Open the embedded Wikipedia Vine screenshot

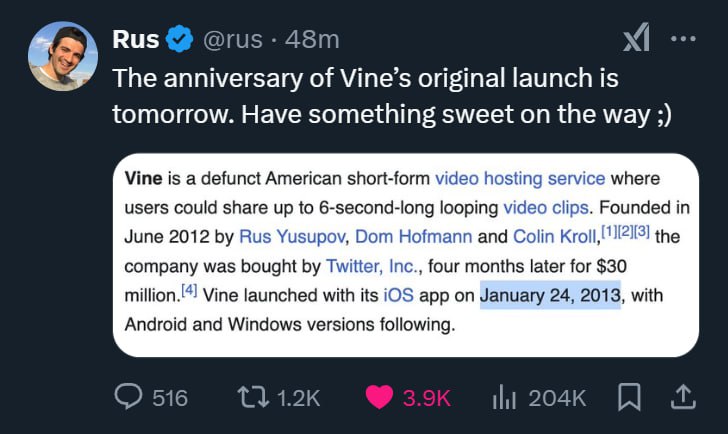click(405, 253)
